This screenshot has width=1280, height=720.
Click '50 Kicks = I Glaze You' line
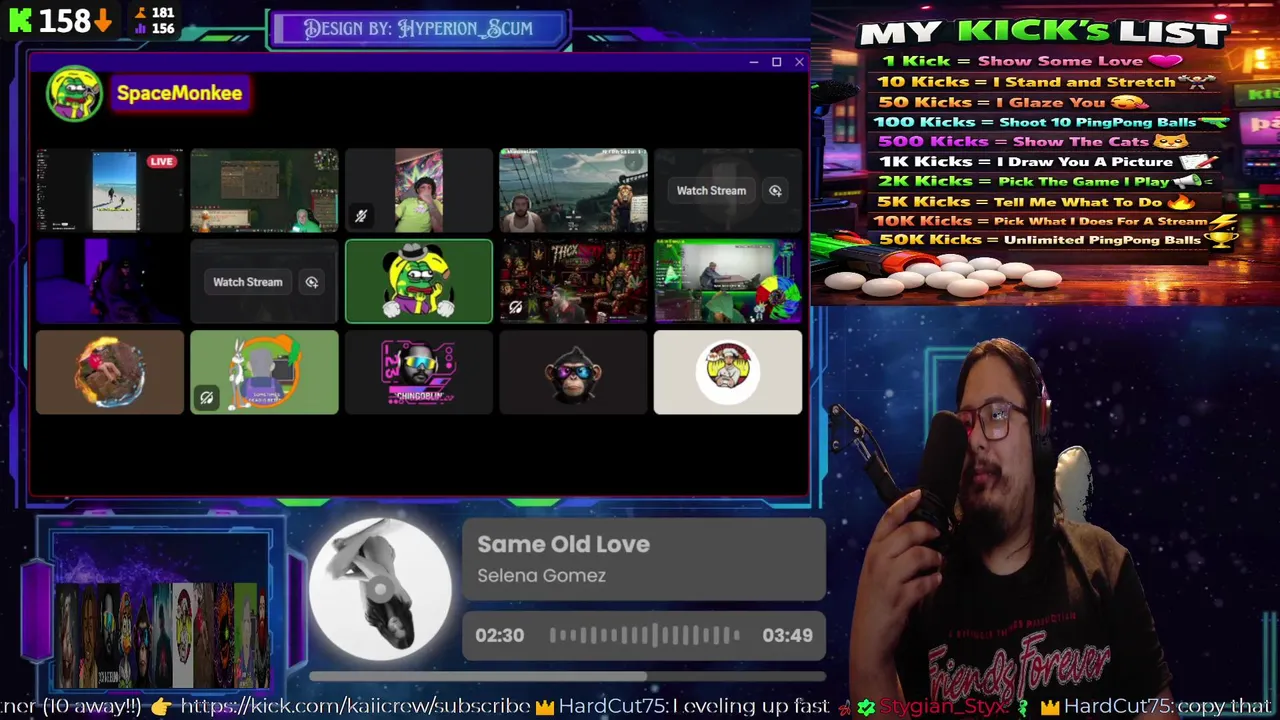pyautogui.click(x=1013, y=102)
